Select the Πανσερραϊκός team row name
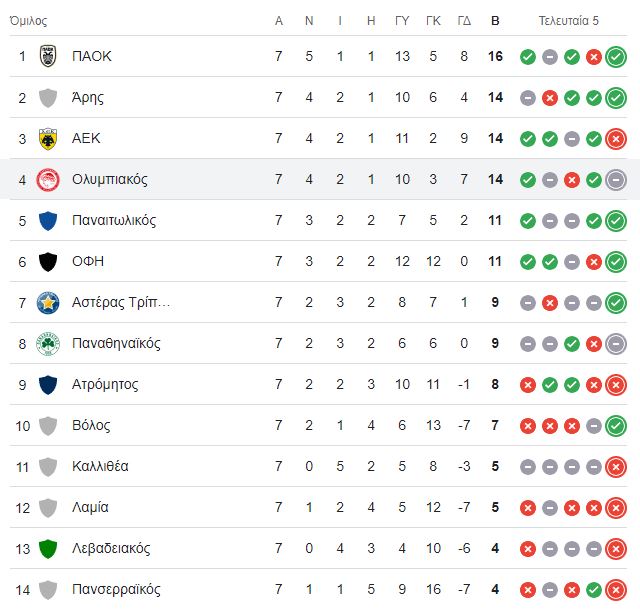The image size is (640, 614). click(116, 590)
